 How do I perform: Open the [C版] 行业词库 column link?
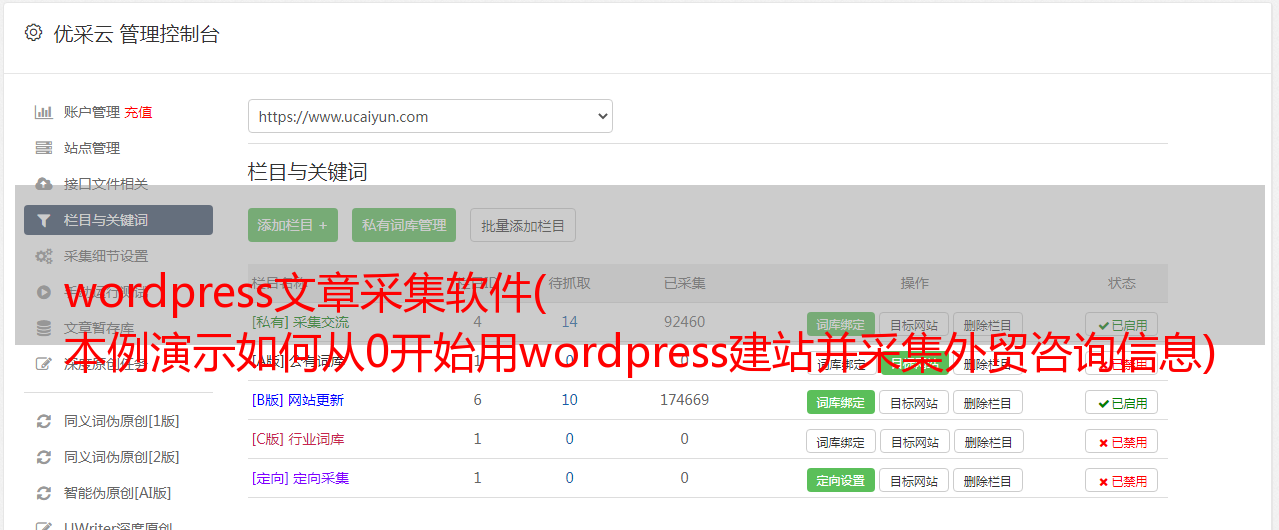coord(298,439)
